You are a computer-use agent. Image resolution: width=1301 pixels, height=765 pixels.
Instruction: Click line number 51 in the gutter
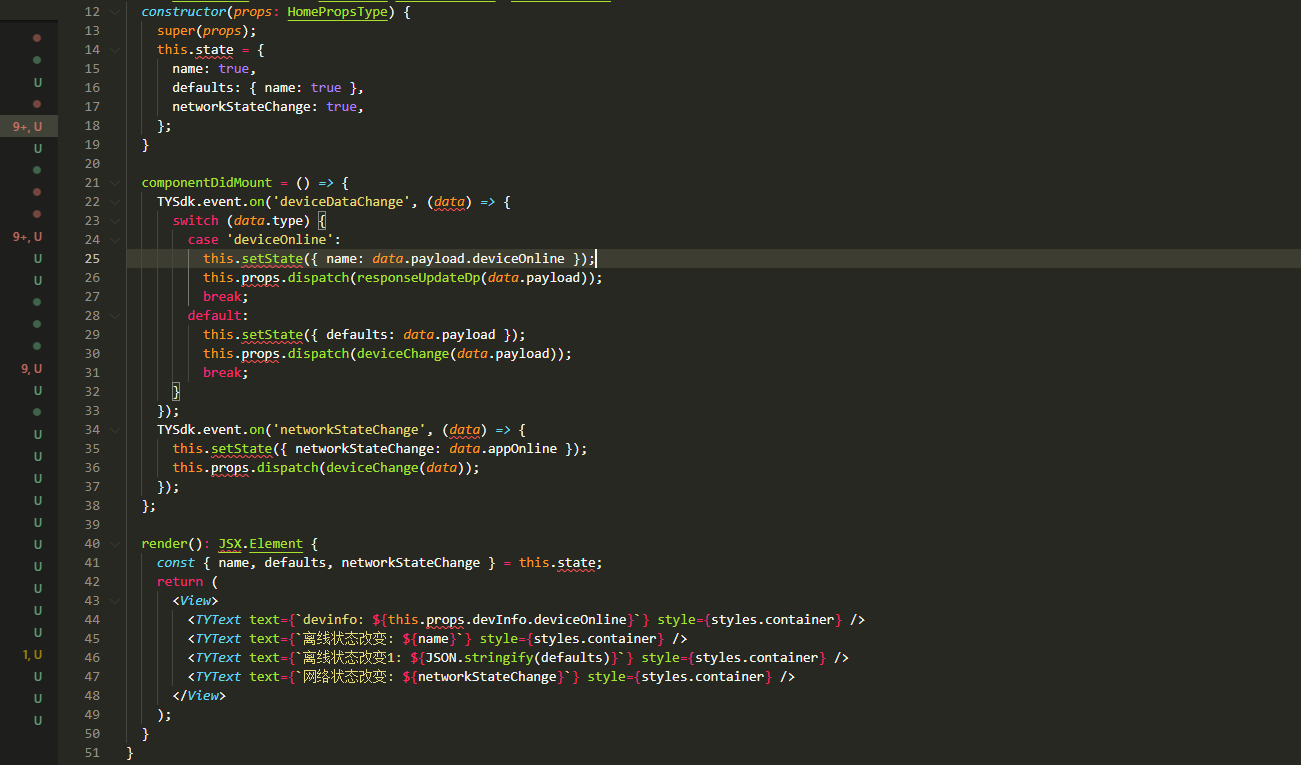click(92, 753)
